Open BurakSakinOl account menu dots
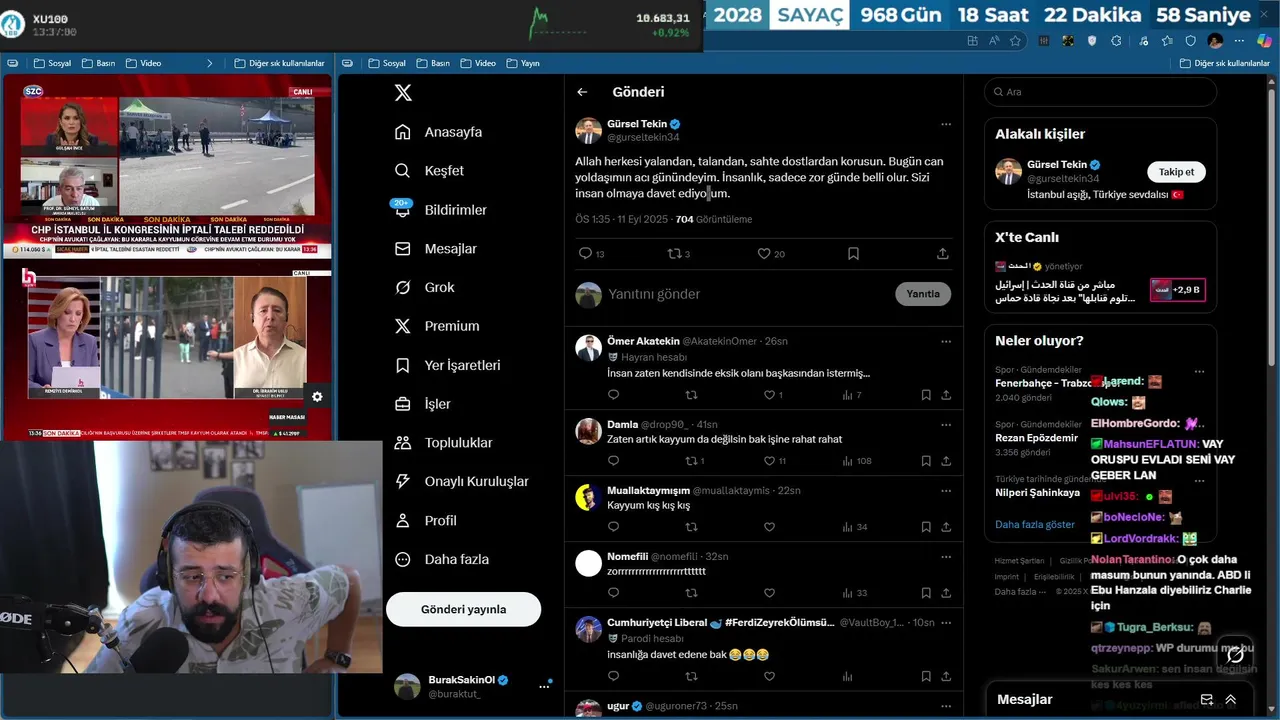Viewport: 1280px width, 720px height. click(544, 686)
